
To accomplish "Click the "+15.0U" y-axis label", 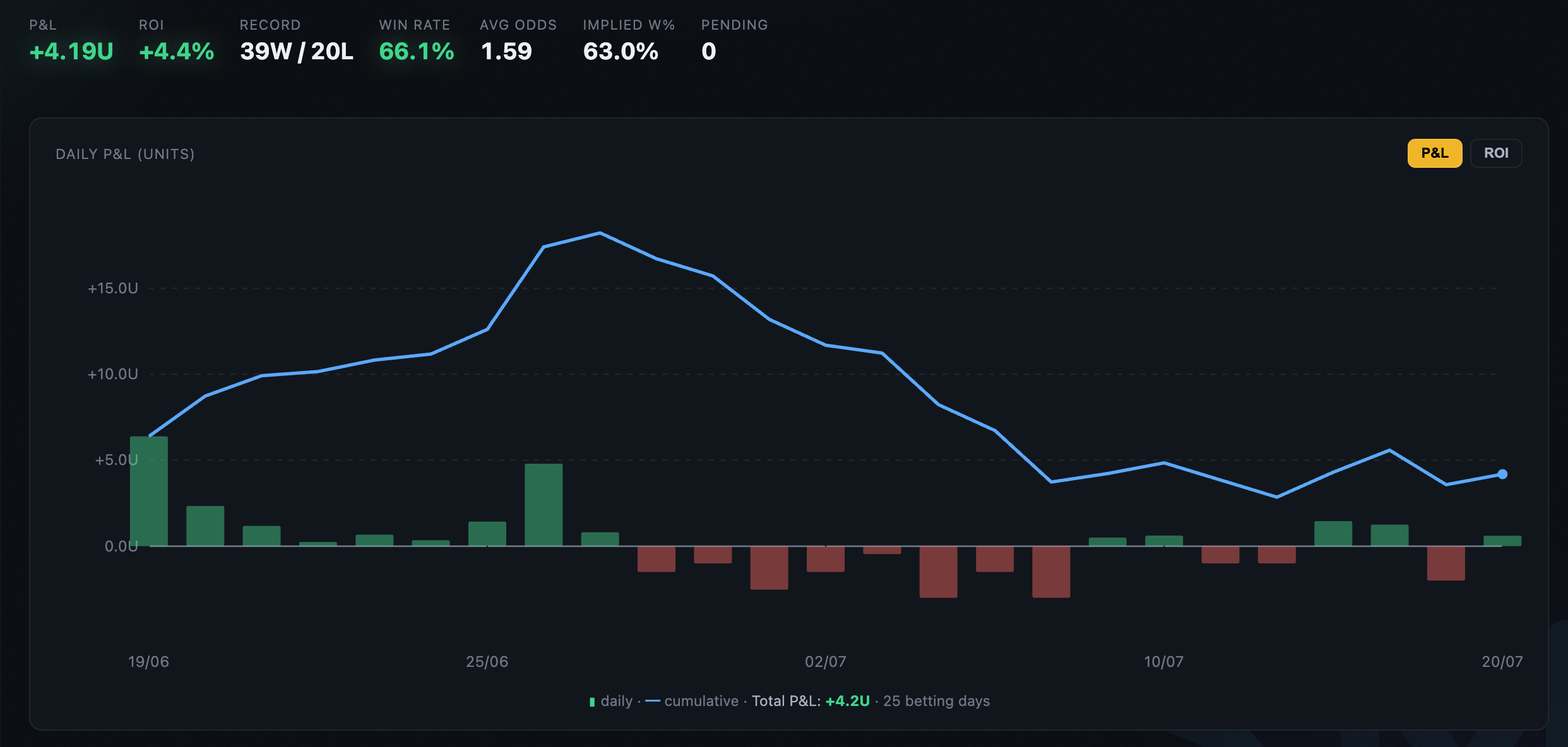I will (x=113, y=288).
